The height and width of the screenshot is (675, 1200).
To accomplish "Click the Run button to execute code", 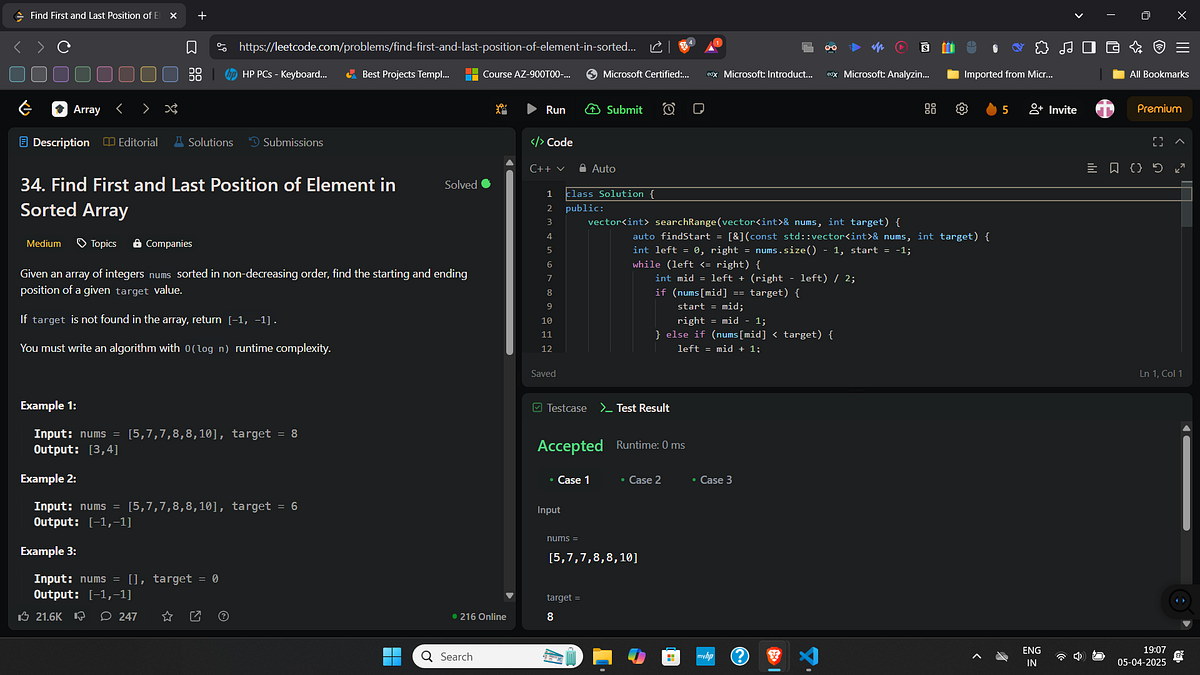I will point(547,110).
